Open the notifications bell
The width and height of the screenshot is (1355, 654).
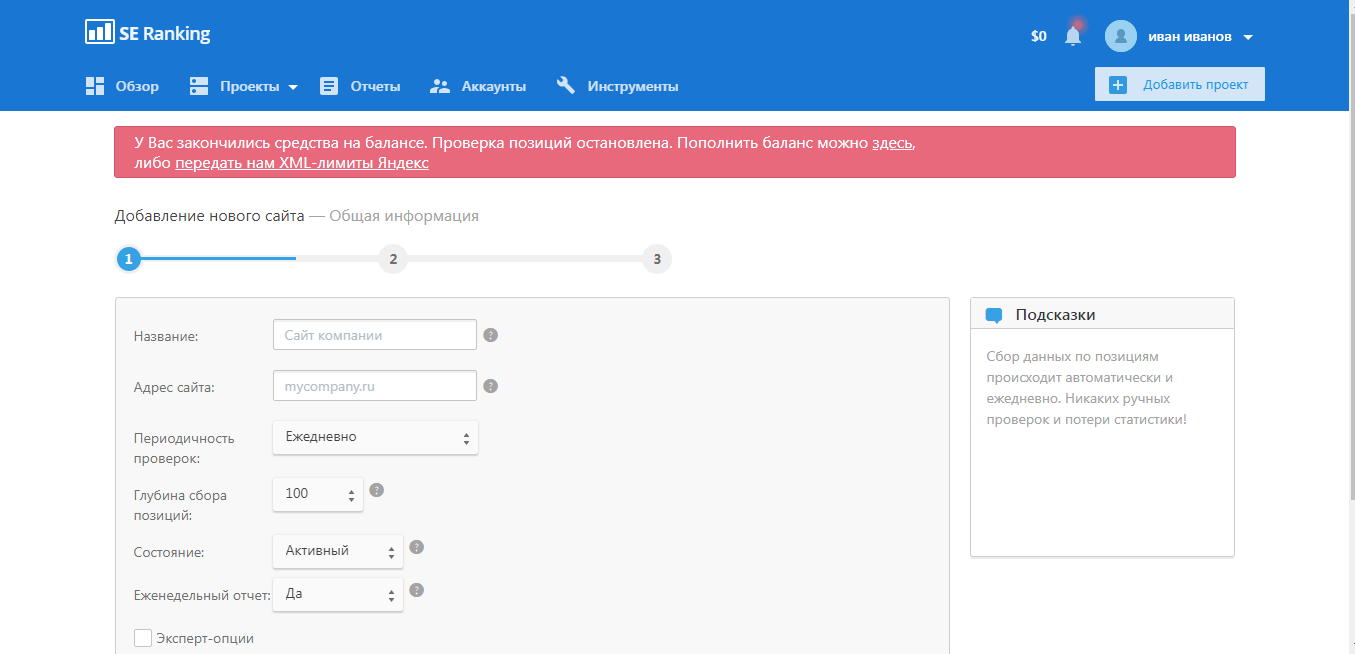tap(1073, 36)
